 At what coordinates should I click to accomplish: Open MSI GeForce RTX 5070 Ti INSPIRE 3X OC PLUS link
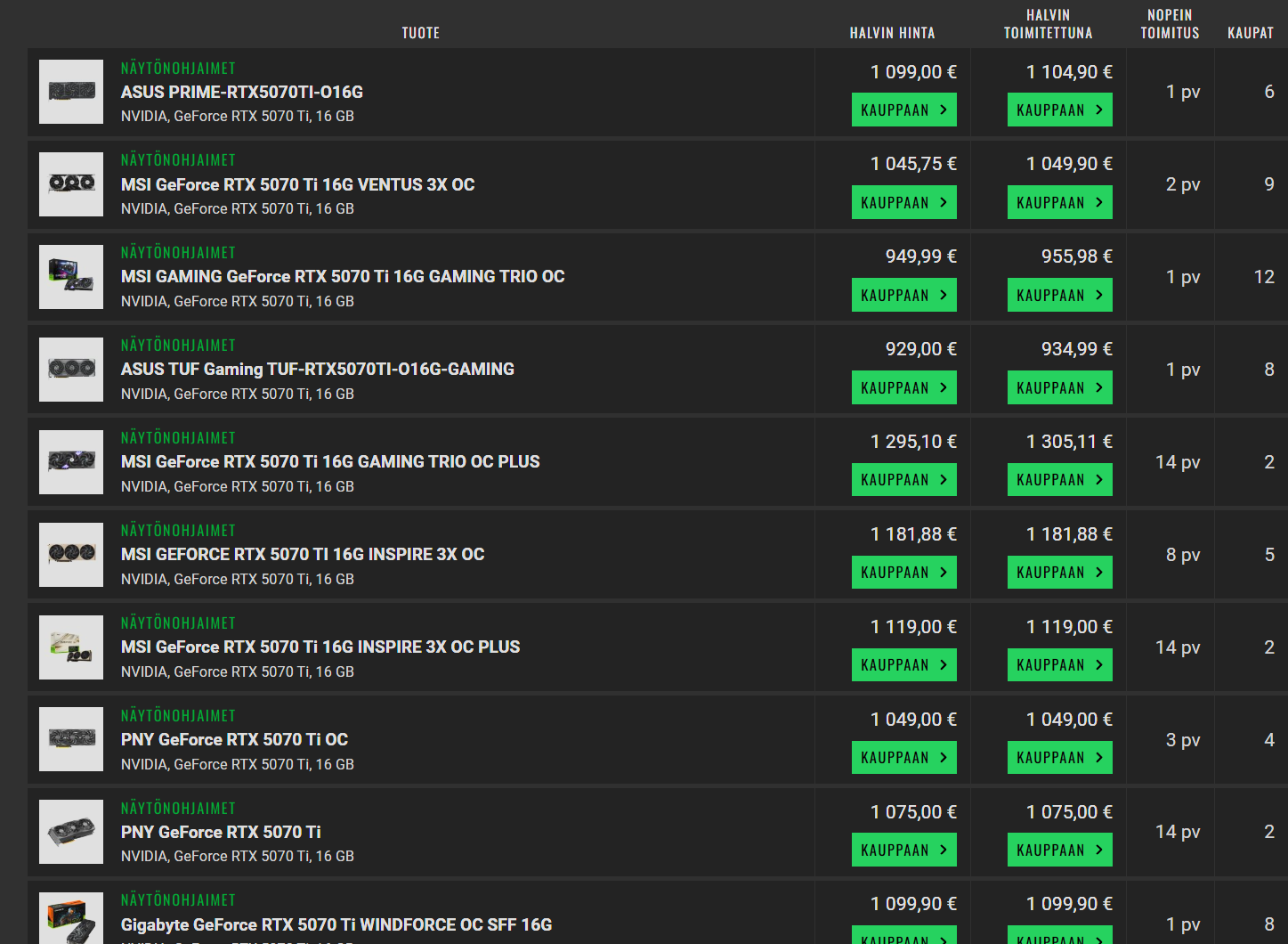coord(320,647)
